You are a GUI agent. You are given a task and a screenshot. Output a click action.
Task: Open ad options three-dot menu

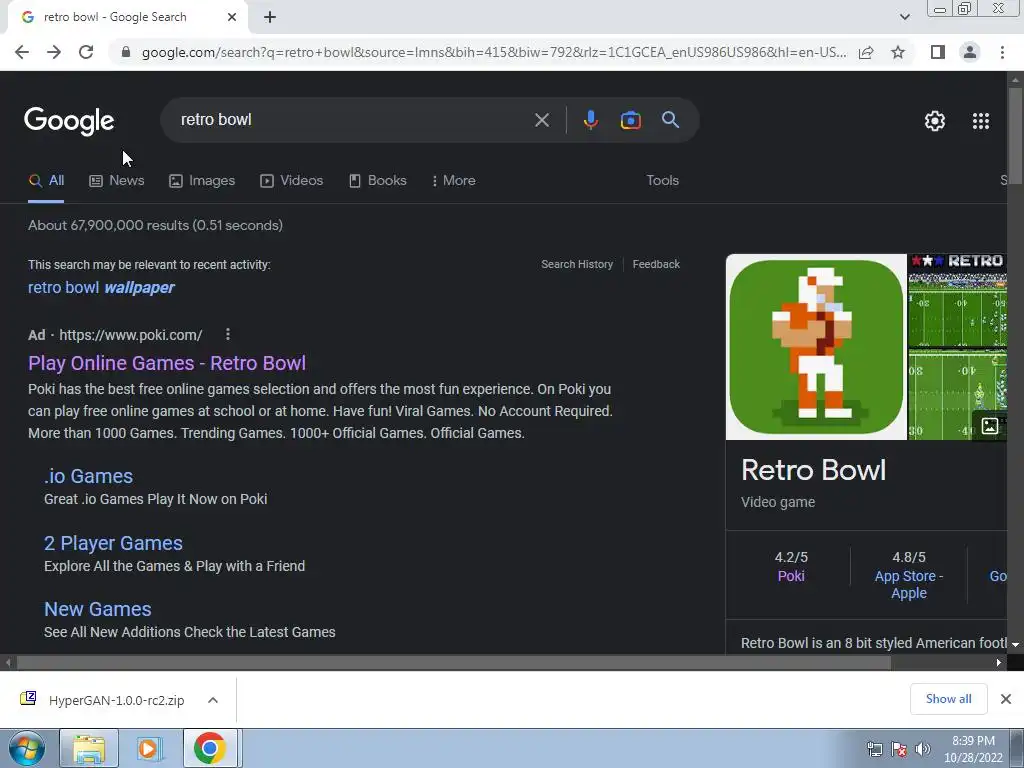pos(227,335)
